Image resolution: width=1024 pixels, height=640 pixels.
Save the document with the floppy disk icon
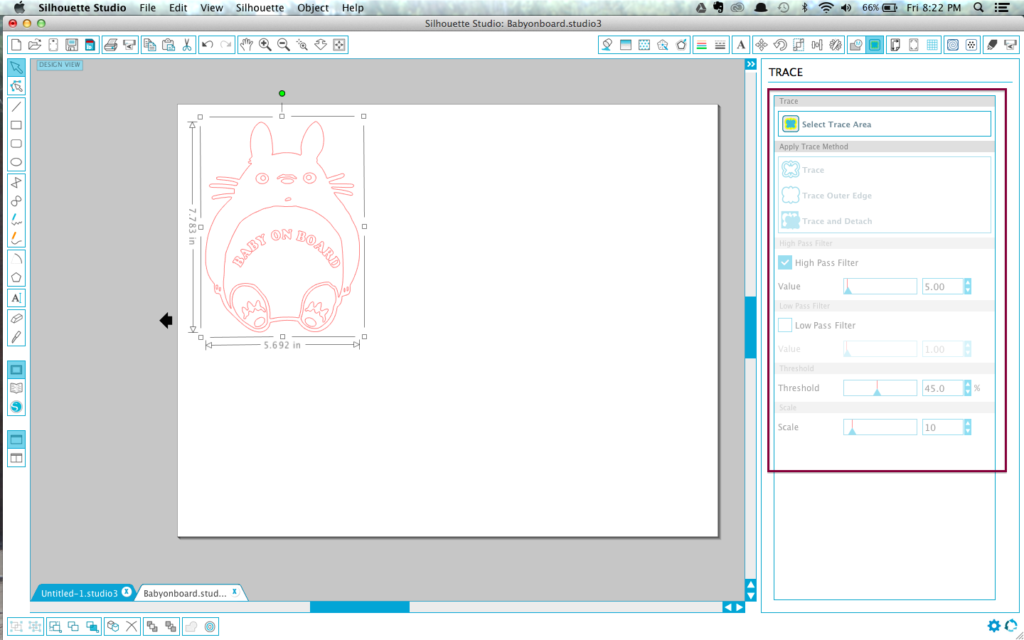click(72, 45)
